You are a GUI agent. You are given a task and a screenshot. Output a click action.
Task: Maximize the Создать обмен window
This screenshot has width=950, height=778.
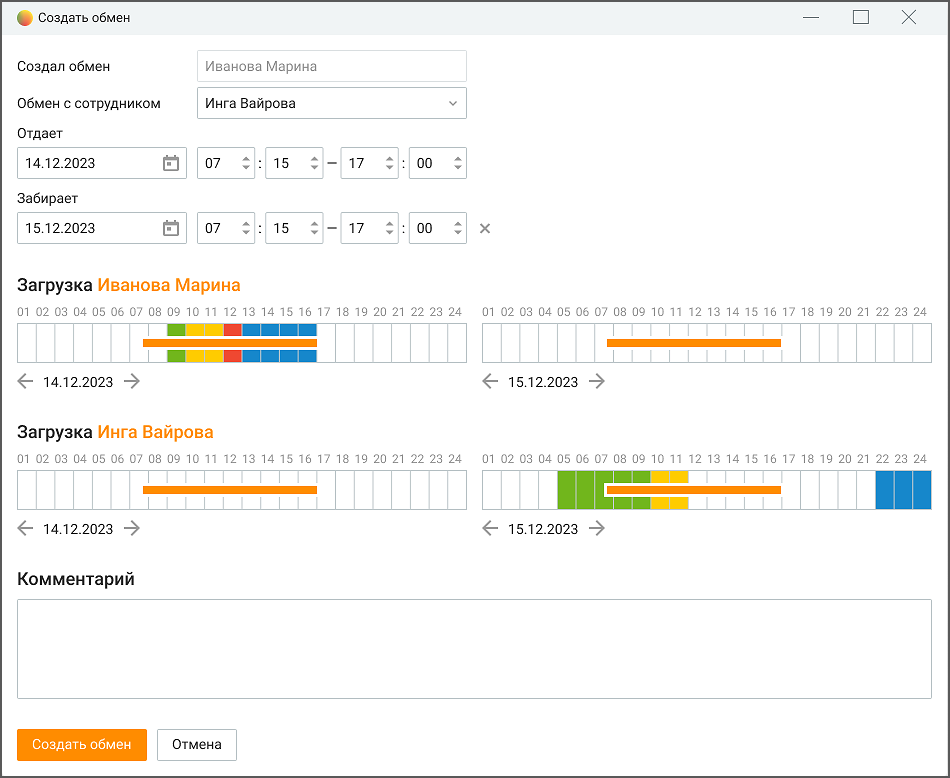coord(861,18)
